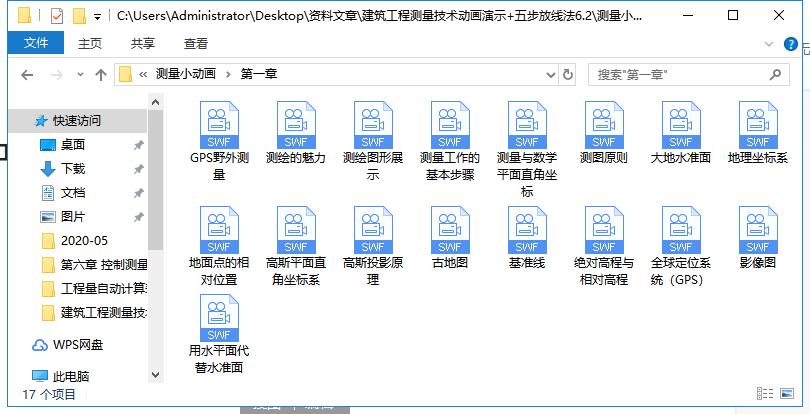Screen dimensions: 810x414
Task: Select the 绝对高程与相对高程 file icon
Action: pyautogui.click(x=604, y=230)
